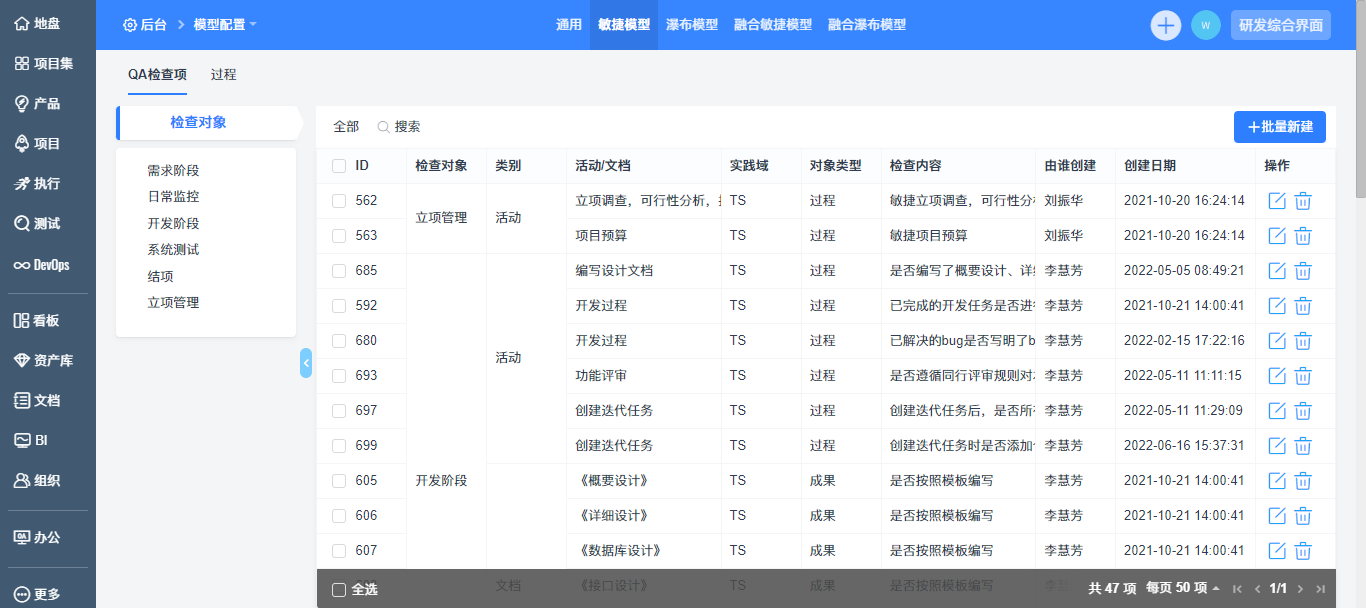
Task: Switch to the 融合敏捷模型 tab
Action: (x=773, y=25)
